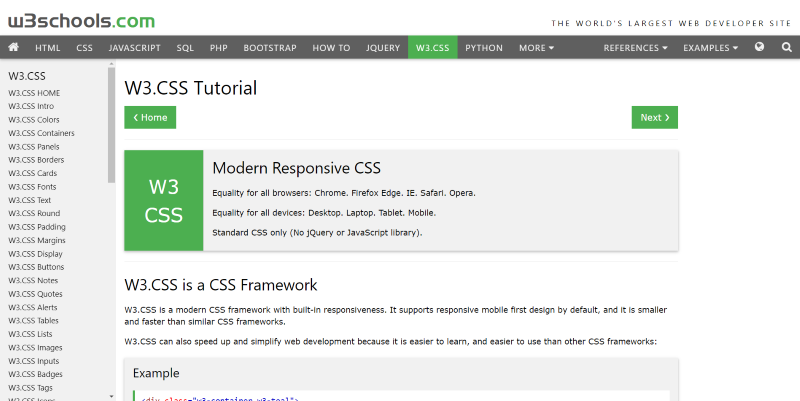Click the sidebar scroll up arrow
Screen dimensions: 800x401
pos(112,64)
